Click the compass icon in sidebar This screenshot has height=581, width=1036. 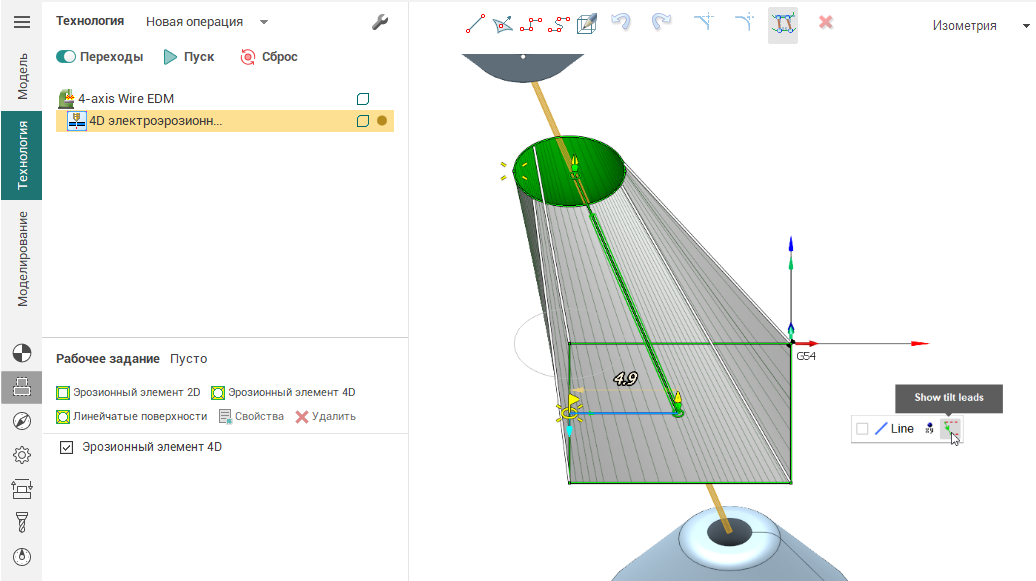pyautogui.click(x=21, y=421)
